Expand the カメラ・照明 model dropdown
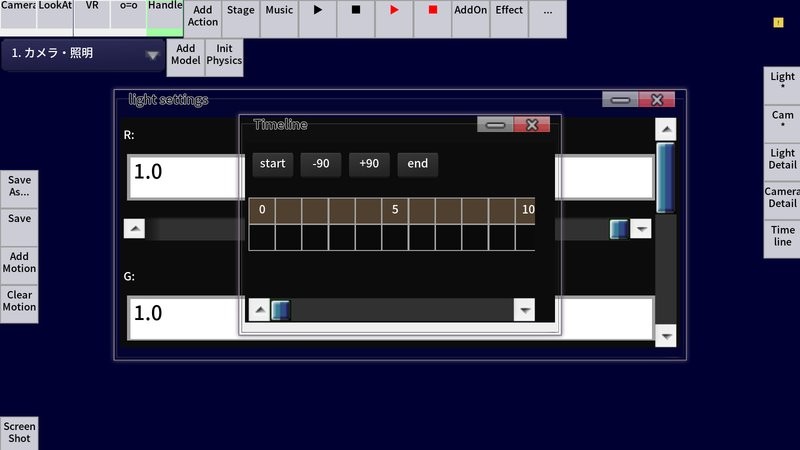The width and height of the screenshot is (800, 450). tap(83, 55)
